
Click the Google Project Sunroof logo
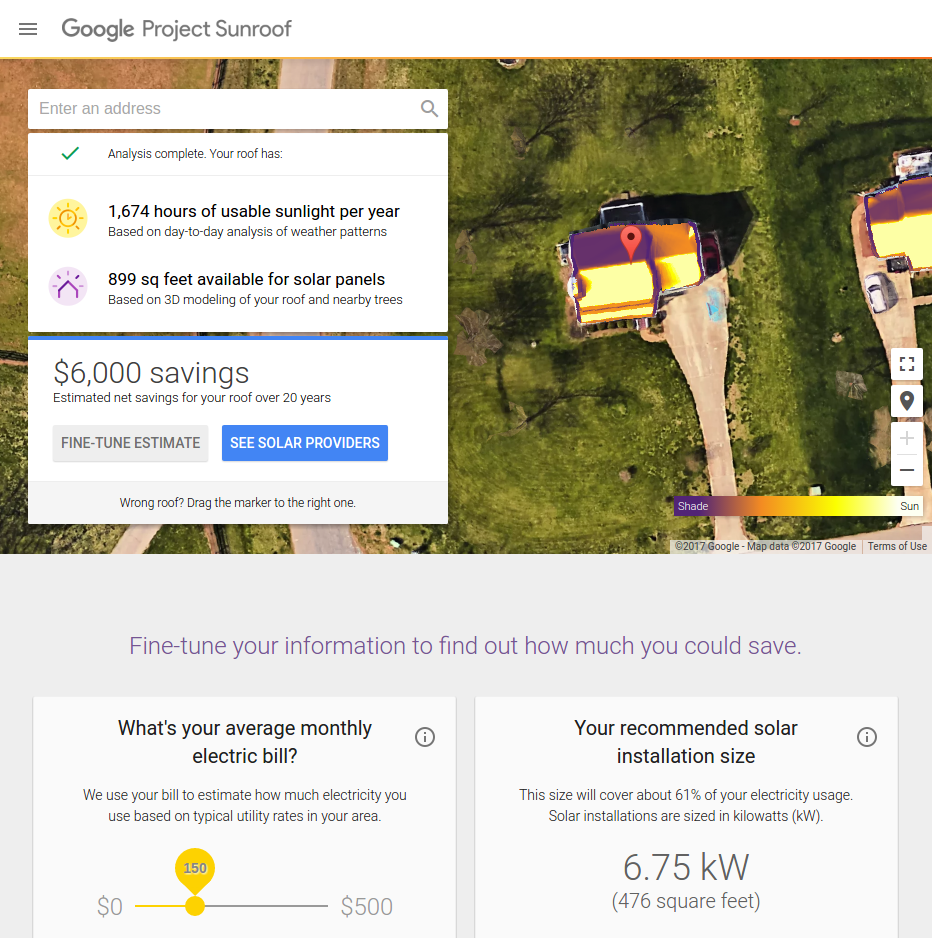[176, 29]
